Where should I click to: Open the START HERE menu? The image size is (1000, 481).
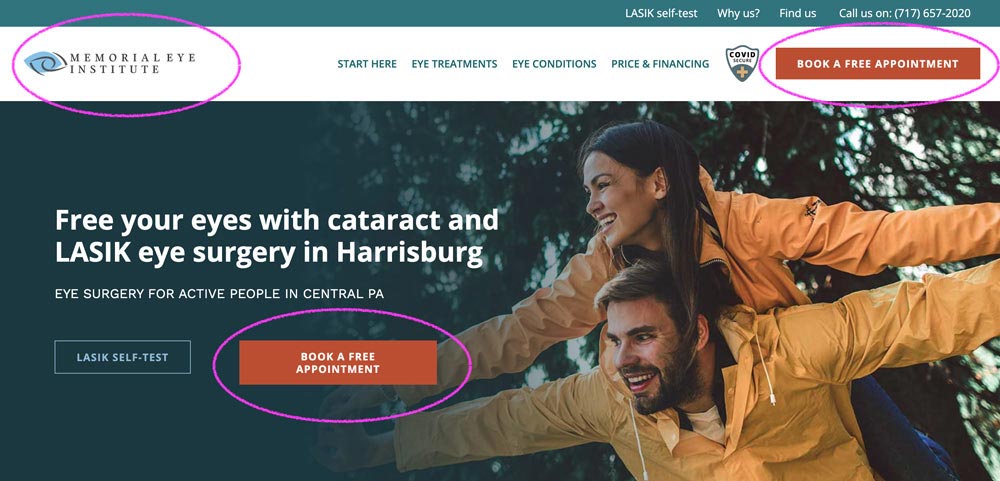tap(367, 64)
